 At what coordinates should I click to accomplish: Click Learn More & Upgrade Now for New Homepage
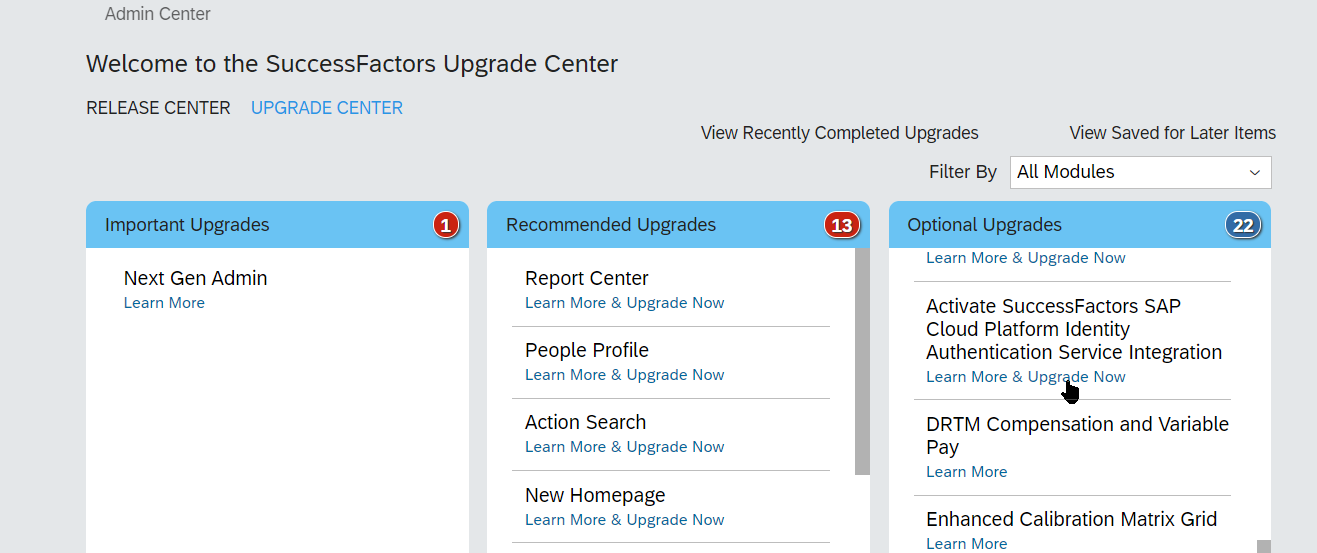pyautogui.click(x=624, y=520)
